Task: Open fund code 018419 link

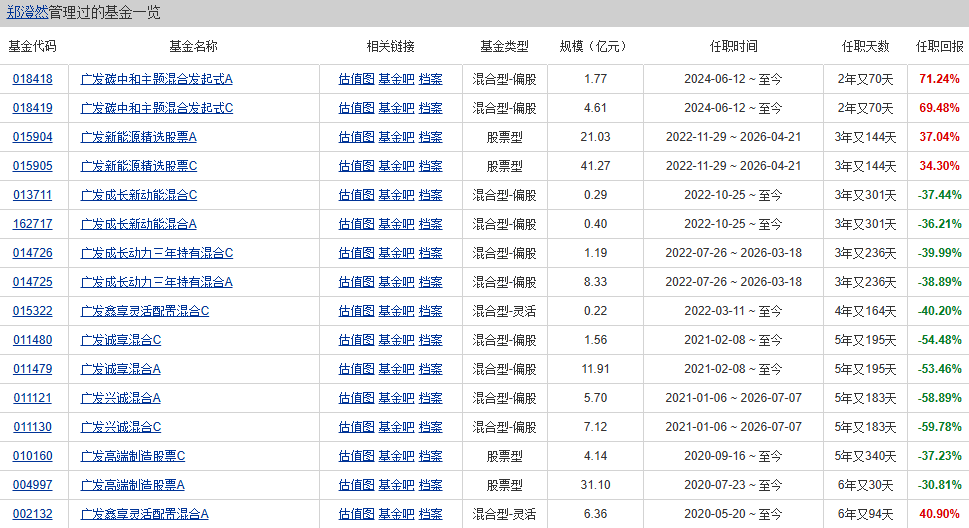Action: [x=33, y=108]
